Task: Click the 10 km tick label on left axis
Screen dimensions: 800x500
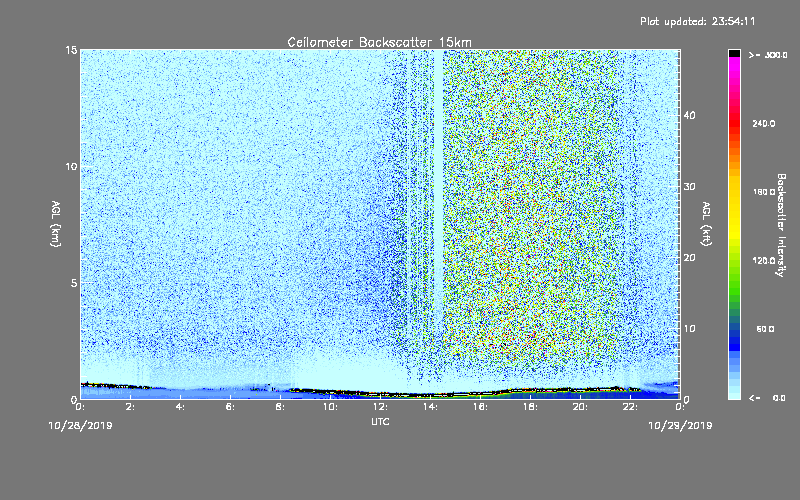Action: 71,167
